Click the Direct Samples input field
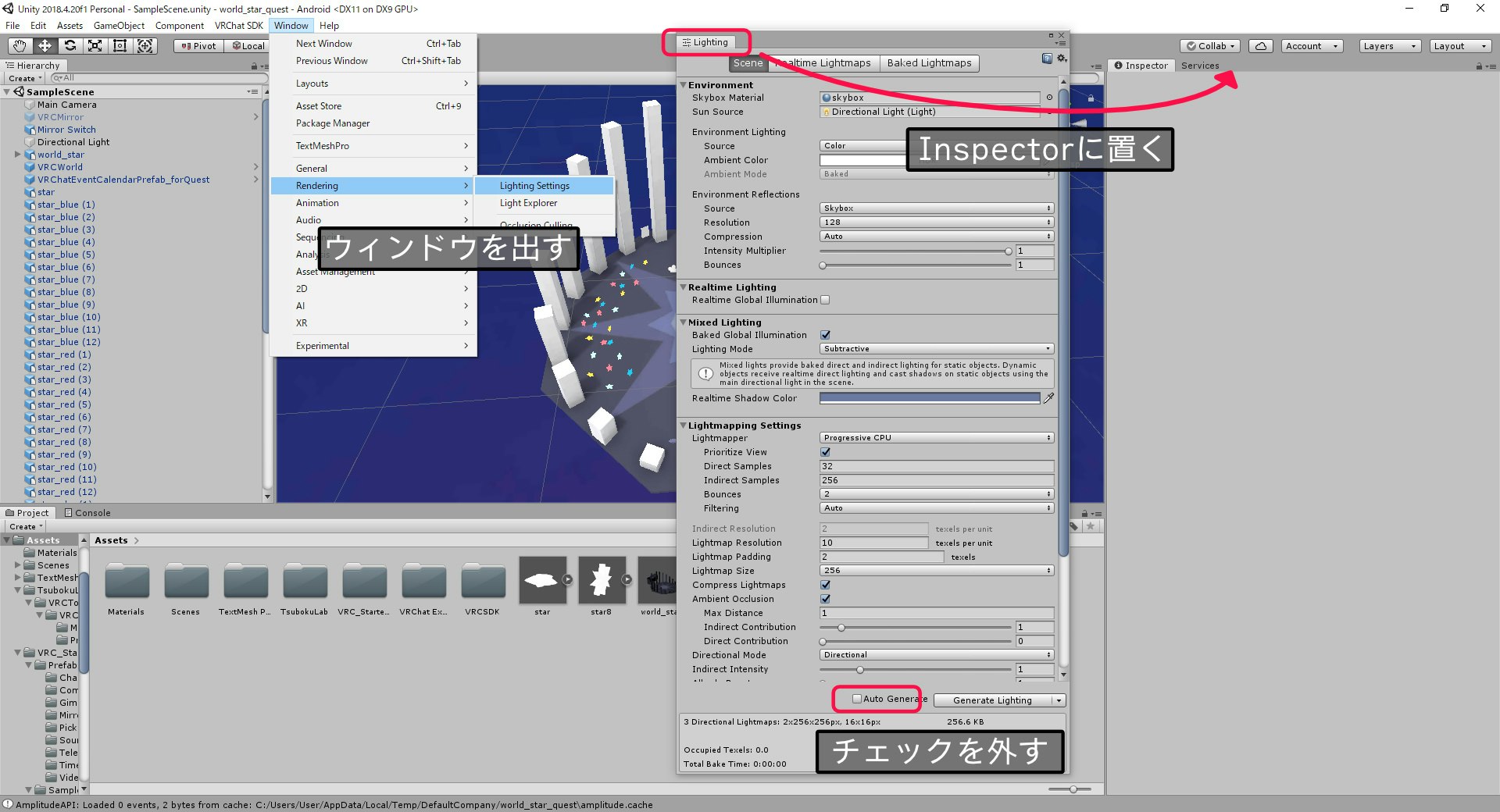The image size is (1500, 812). 937,466
